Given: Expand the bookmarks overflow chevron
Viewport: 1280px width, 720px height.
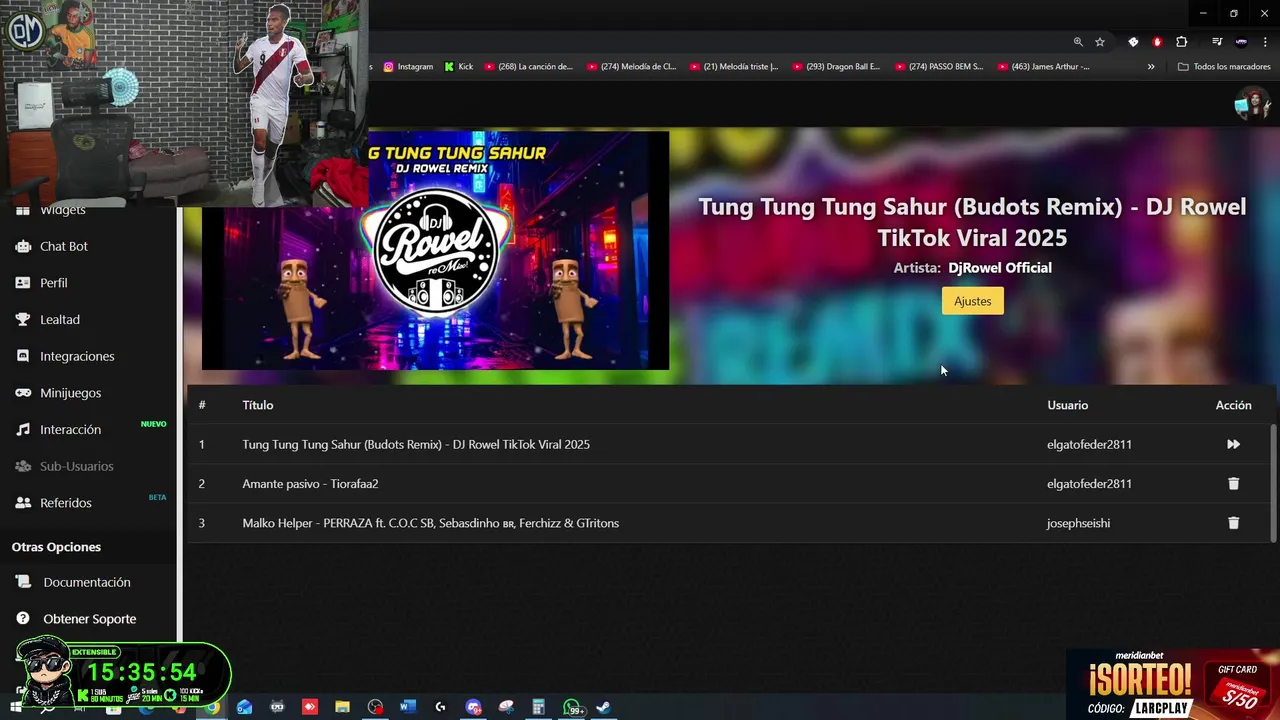Looking at the screenshot, I should (1151, 67).
